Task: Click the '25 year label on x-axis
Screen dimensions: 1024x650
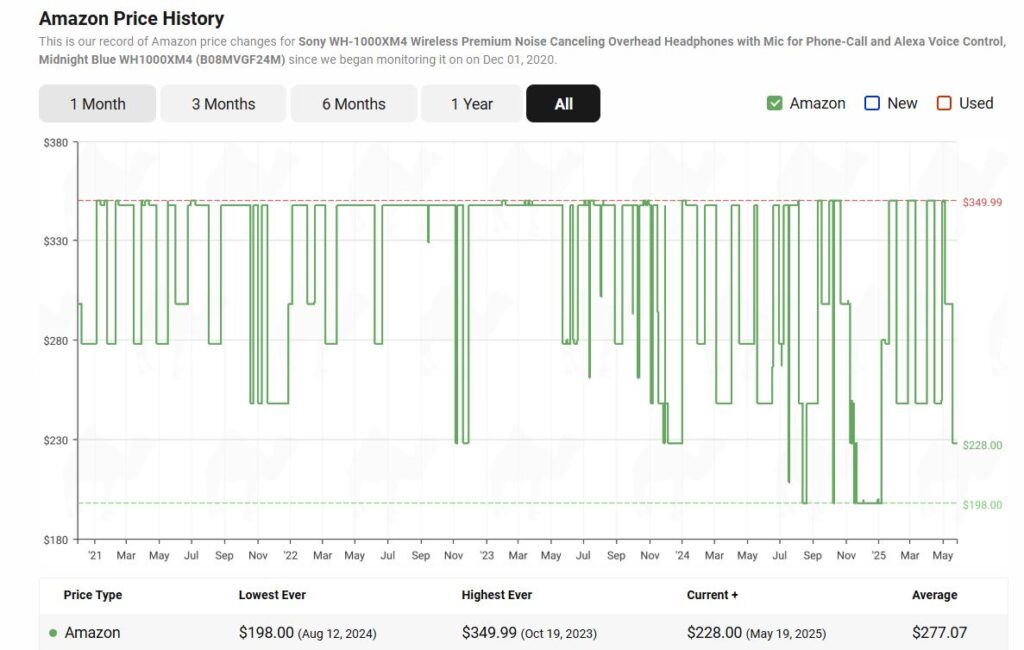Action: (878, 555)
